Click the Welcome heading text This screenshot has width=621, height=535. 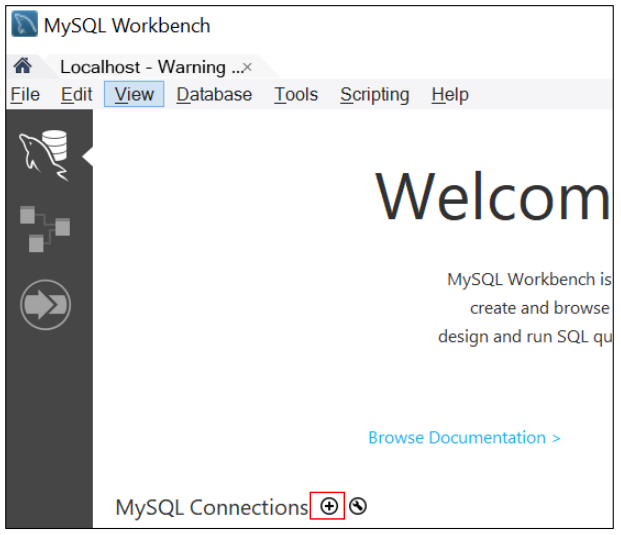click(493, 196)
